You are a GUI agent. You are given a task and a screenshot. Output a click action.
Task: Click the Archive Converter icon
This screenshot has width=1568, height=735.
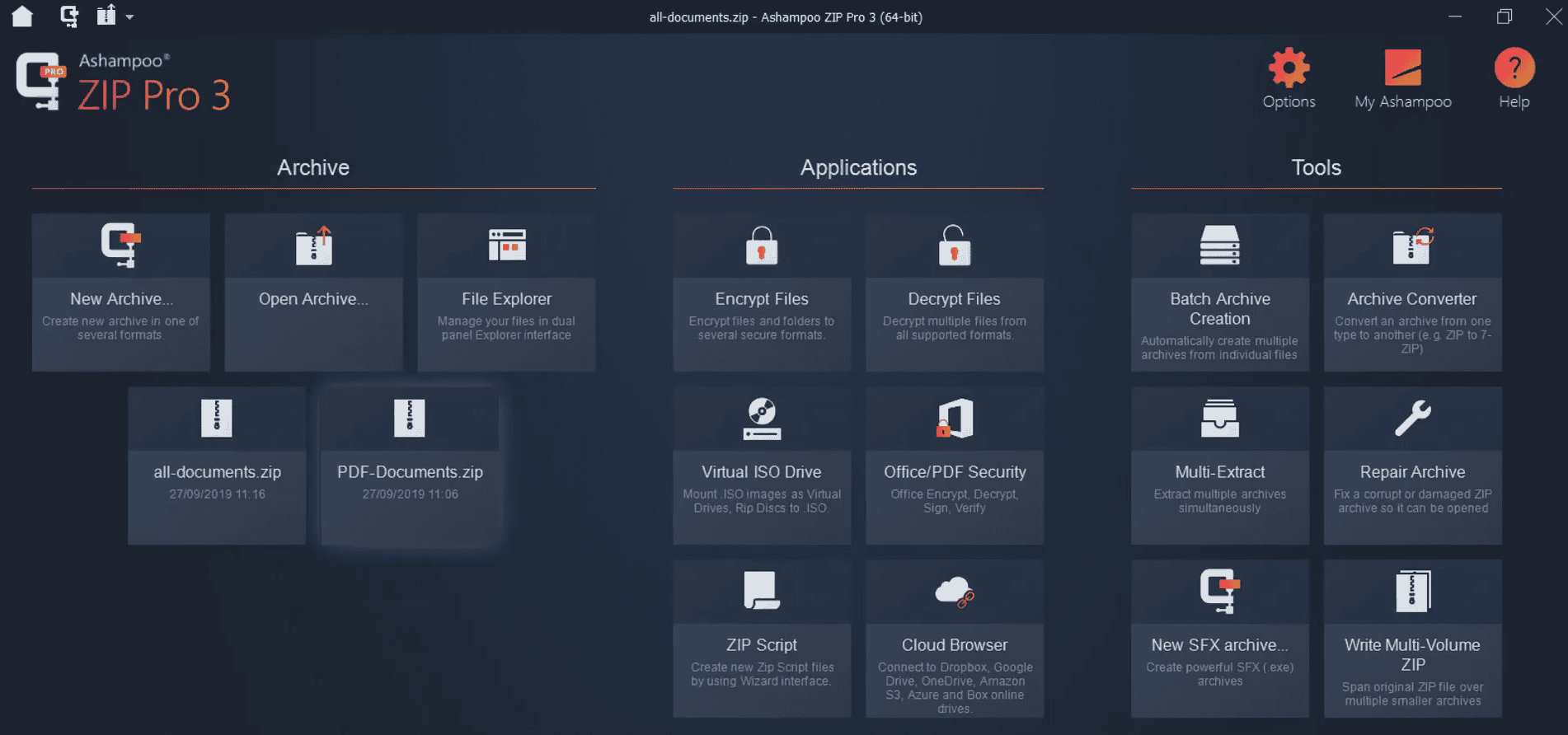click(1413, 246)
